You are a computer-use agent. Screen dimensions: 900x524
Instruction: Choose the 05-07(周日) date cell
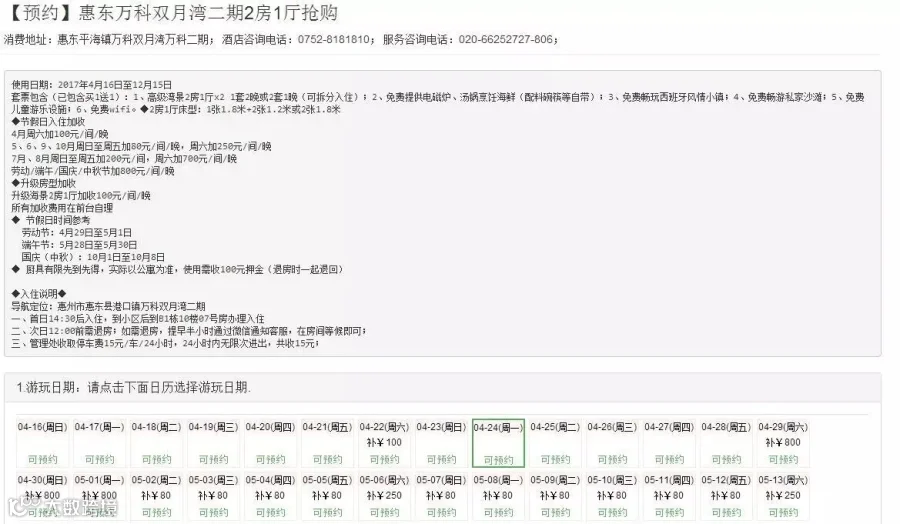tap(441, 496)
